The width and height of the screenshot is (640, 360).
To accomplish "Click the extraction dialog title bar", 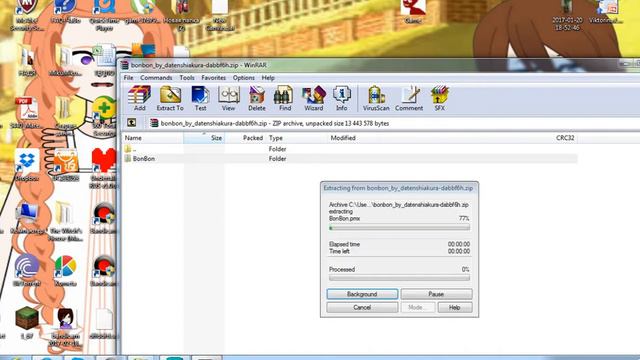I will [399, 188].
